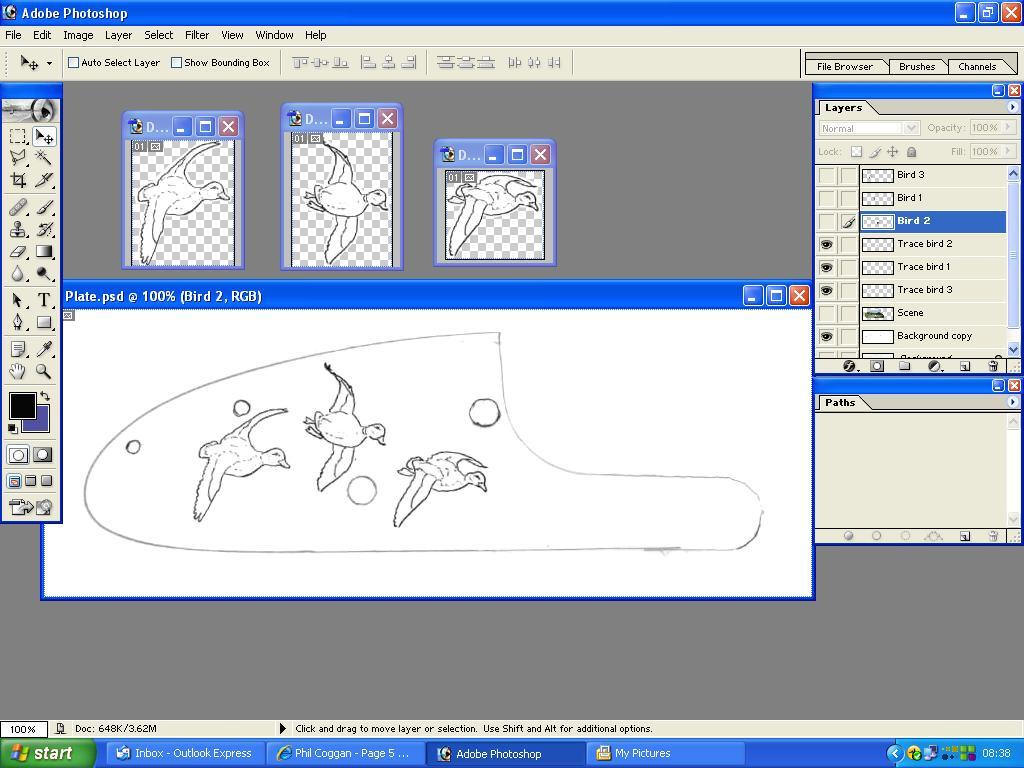Screen dimensions: 1024x768
Task: Select the Rectangle shape tool
Action: pyautogui.click(x=44, y=322)
